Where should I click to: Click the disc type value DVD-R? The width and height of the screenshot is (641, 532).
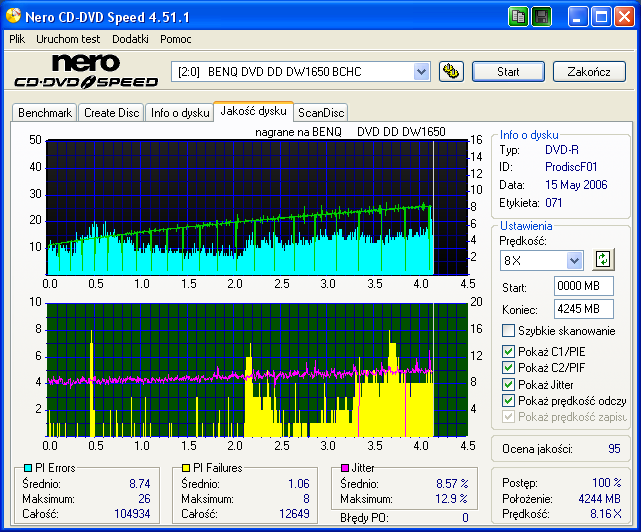click(562, 150)
